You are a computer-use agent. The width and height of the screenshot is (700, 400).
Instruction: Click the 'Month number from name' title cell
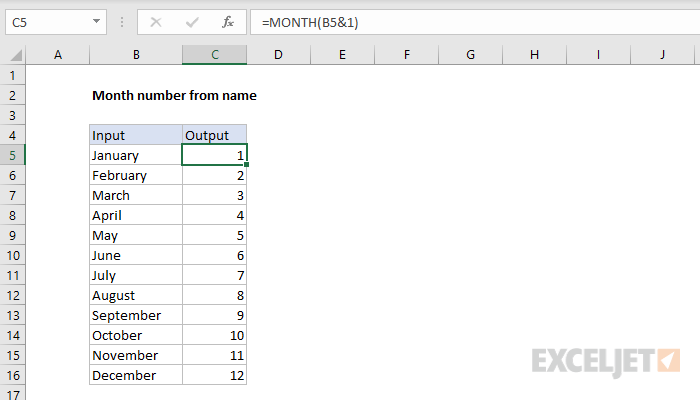tap(174, 95)
